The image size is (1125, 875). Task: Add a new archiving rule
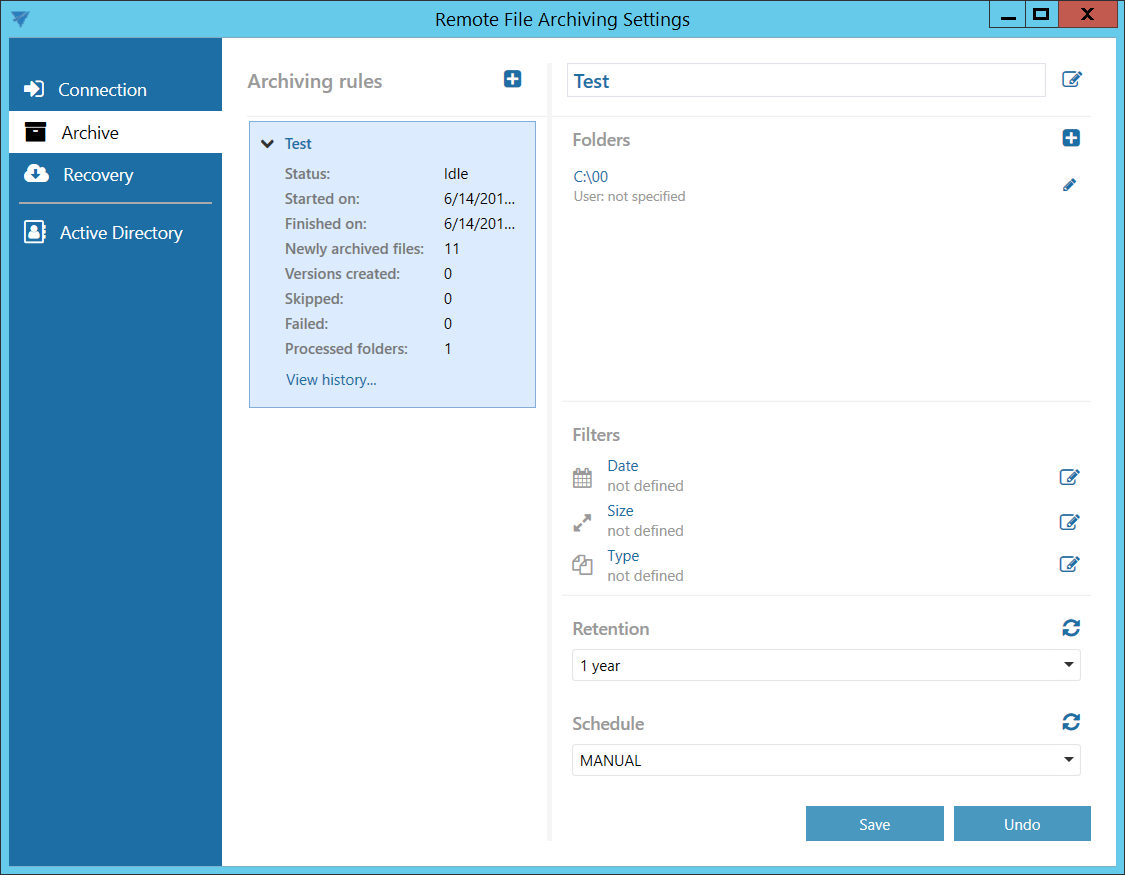(512, 79)
